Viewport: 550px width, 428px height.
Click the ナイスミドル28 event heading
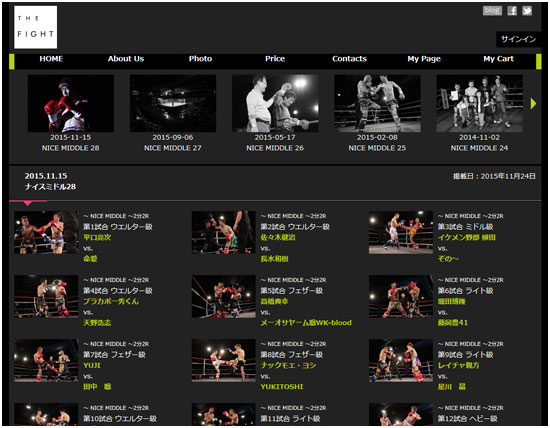tap(50, 187)
